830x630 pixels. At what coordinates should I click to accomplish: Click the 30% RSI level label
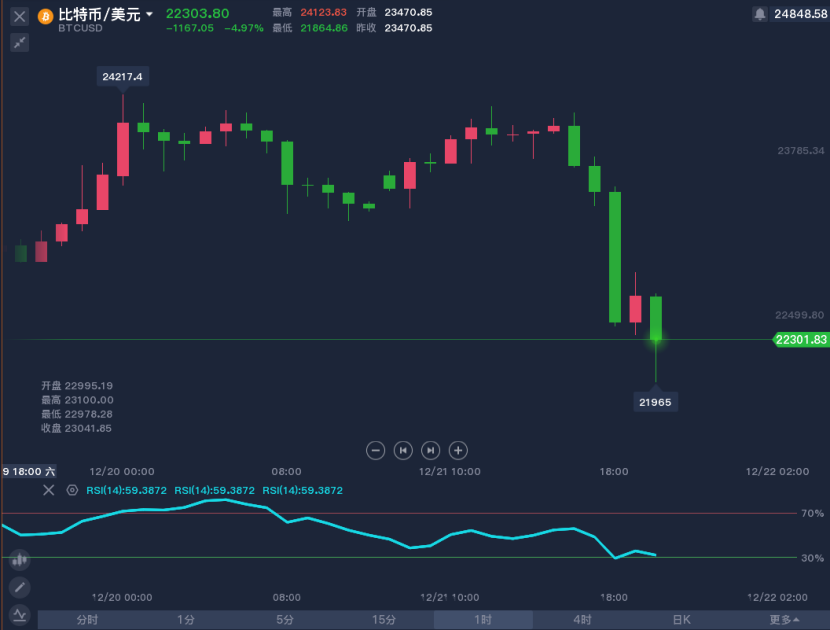812,558
